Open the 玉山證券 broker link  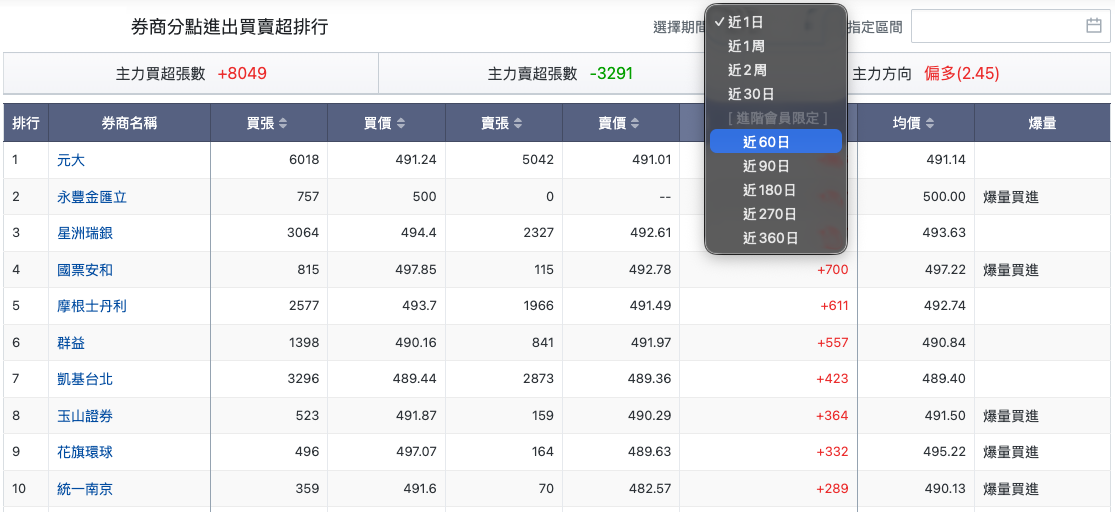click(85, 416)
